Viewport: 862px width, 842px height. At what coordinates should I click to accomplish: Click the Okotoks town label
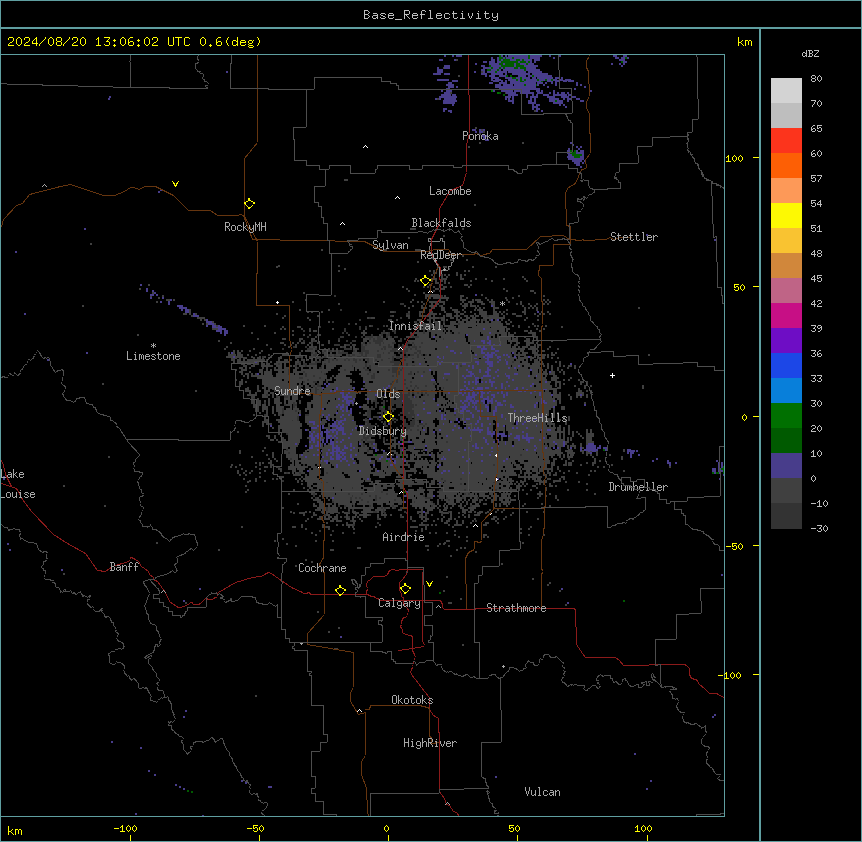pos(412,700)
